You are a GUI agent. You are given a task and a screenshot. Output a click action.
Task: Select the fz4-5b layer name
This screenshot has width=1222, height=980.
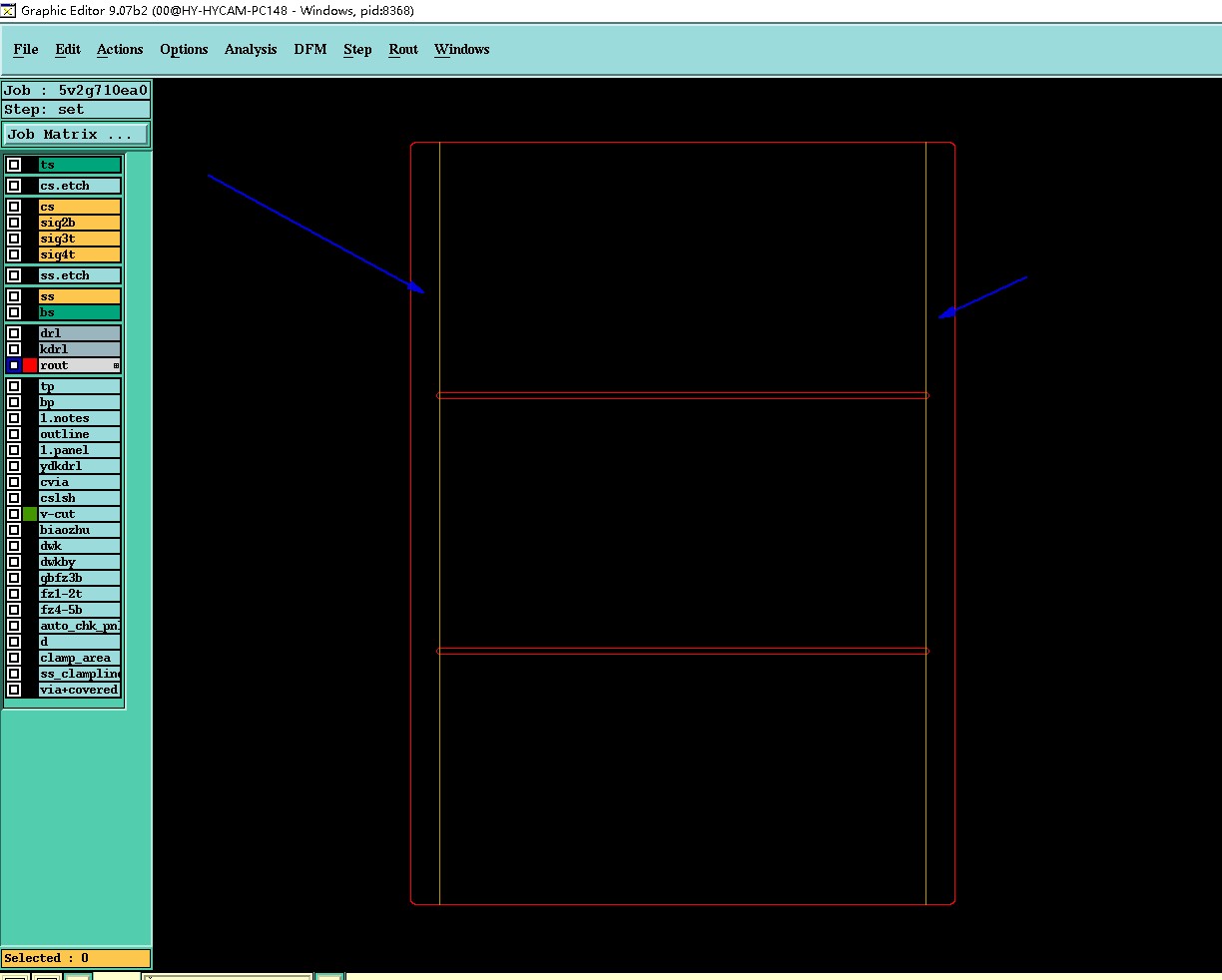[80, 610]
